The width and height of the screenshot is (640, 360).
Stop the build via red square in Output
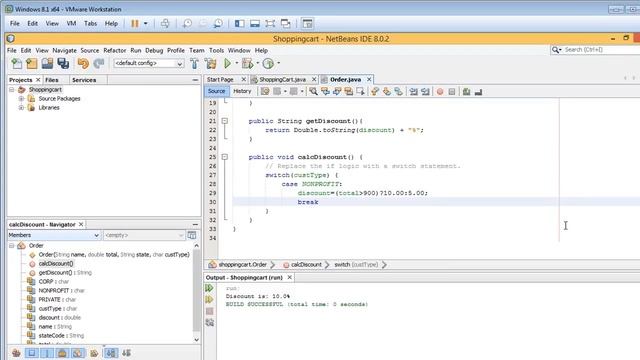[x=209, y=311]
